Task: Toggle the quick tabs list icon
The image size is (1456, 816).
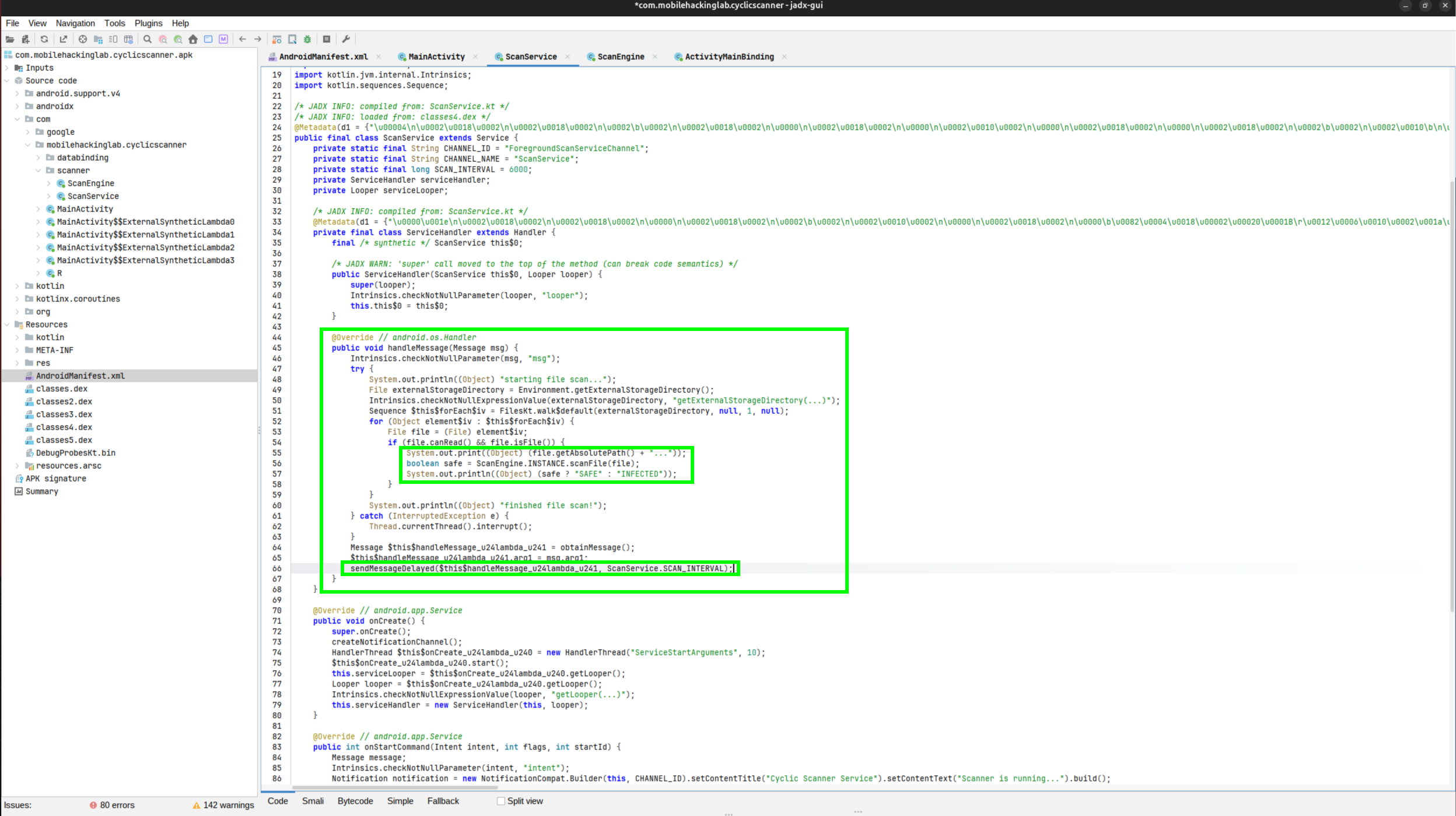Action: (x=113, y=39)
